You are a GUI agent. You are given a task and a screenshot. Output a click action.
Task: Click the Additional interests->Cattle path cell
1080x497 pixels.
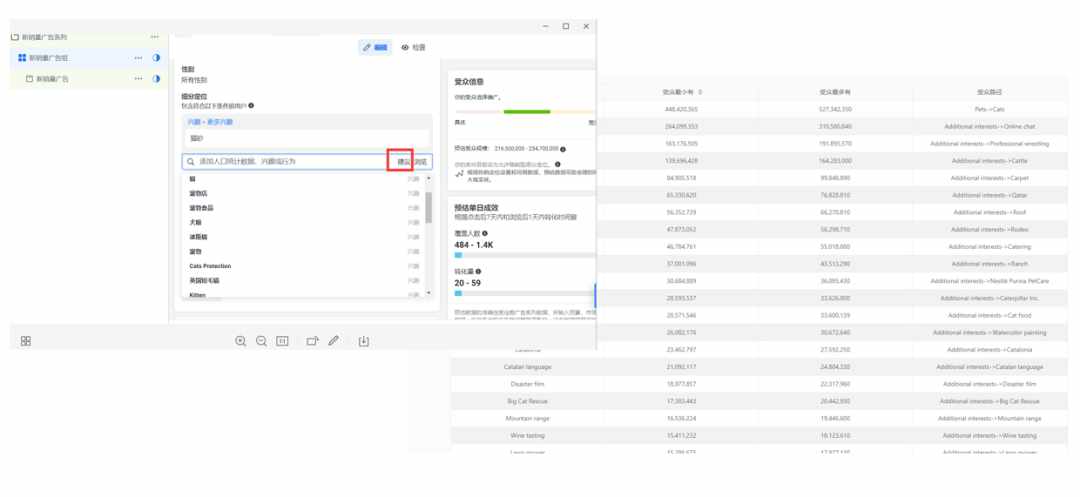pos(989,161)
